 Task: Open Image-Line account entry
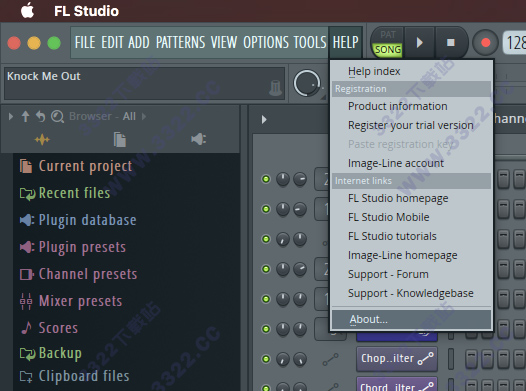(x=411, y=163)
